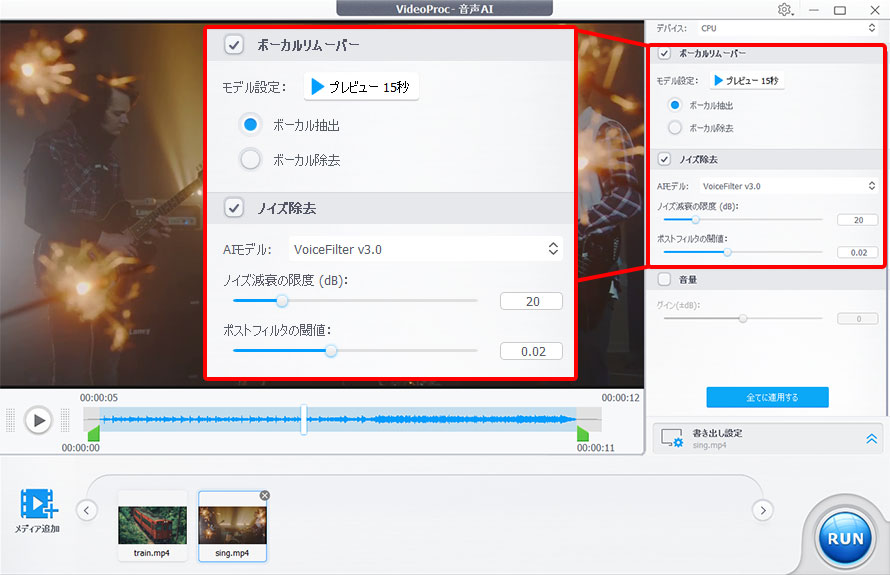Image resolution: width=890 pixels, height=575 pixels.
Task: Select ボーカル除去 radio in right sidebar
Action: click(675, 128)
